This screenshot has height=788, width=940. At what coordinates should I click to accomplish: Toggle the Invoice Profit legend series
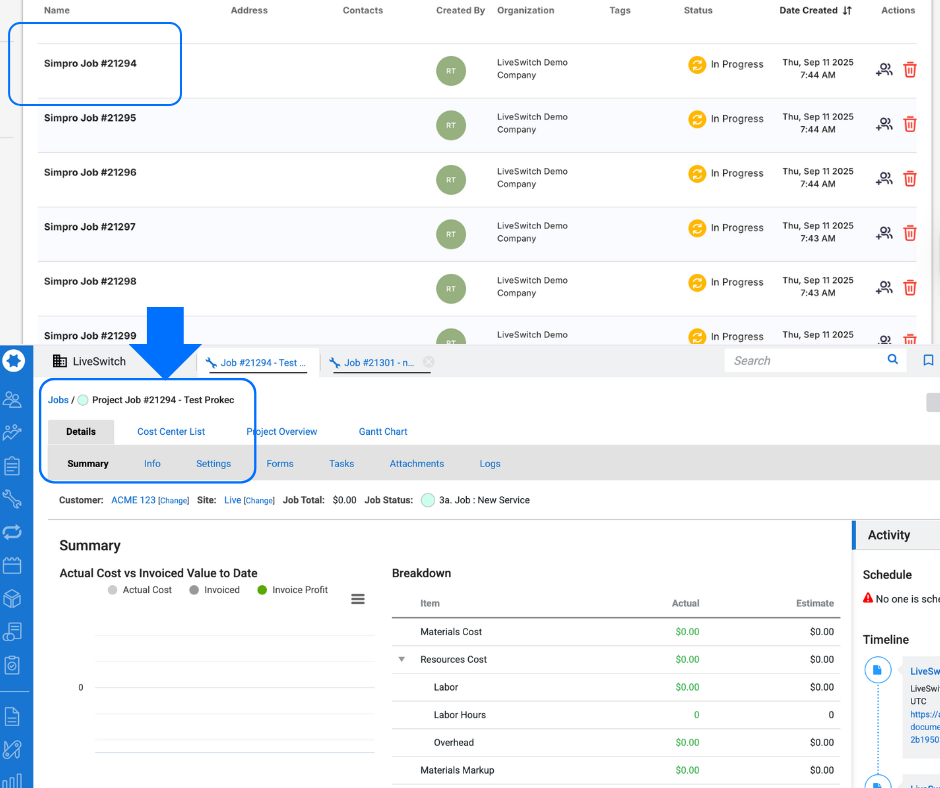click(293, 590)
